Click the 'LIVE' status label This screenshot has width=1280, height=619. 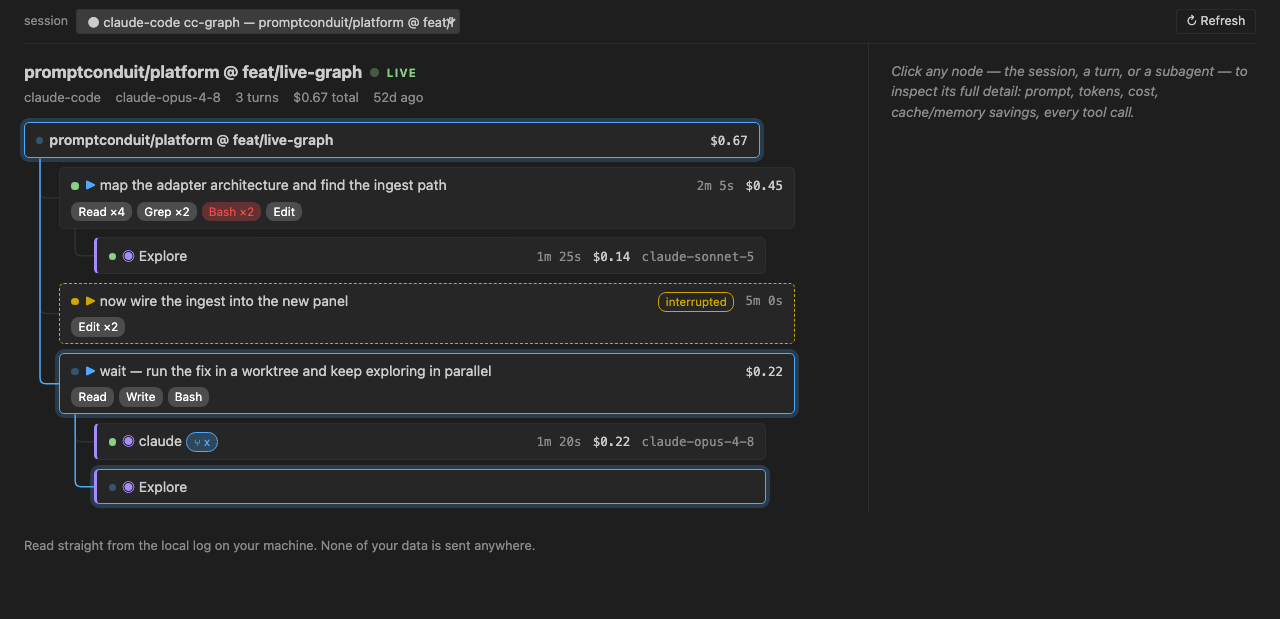pyautogui.click(x=401, y=73)
